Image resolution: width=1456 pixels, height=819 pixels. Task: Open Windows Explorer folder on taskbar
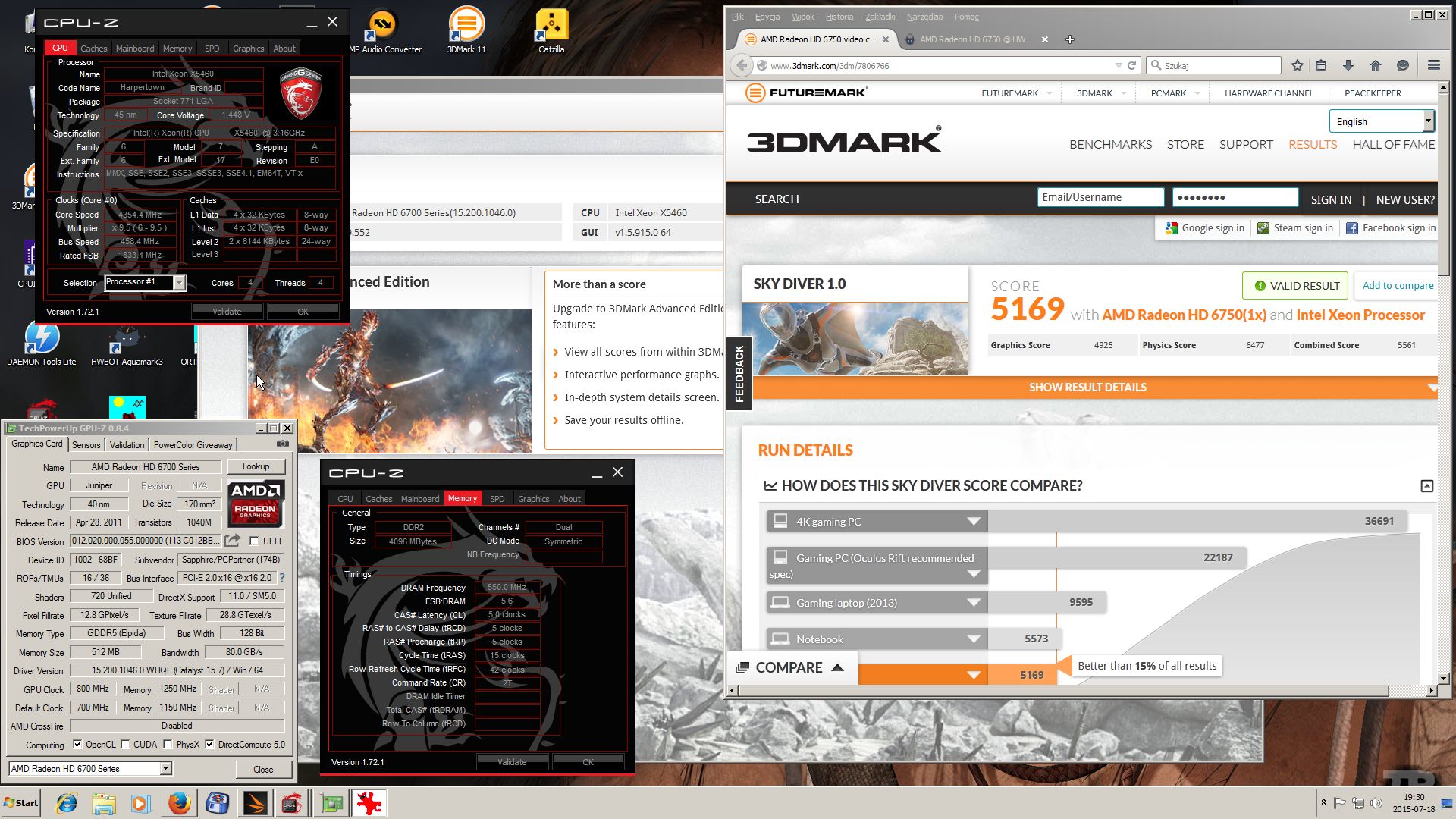104,803
